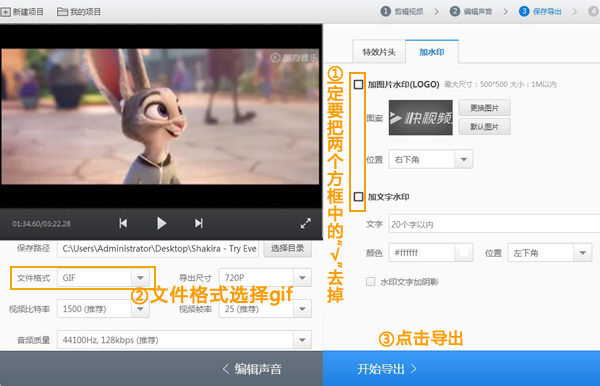Click the watermark 文字 input field
The image size is (600, 386).
[x=494, y=224]
